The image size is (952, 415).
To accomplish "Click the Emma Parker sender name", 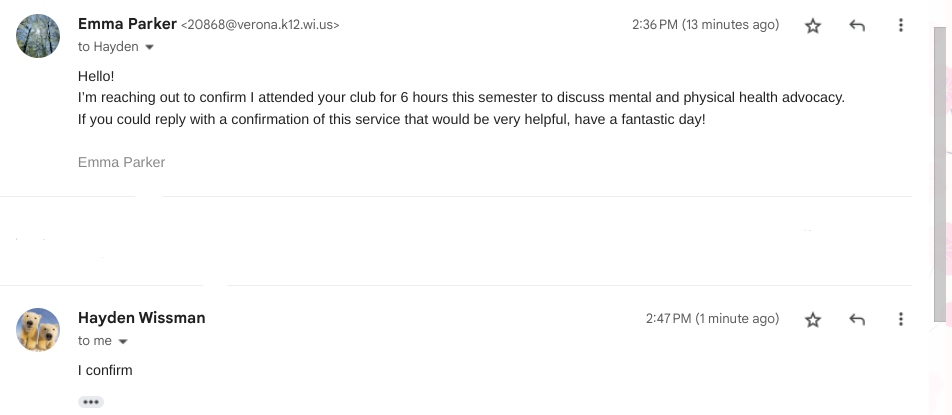I will click(x=127, y=24).
